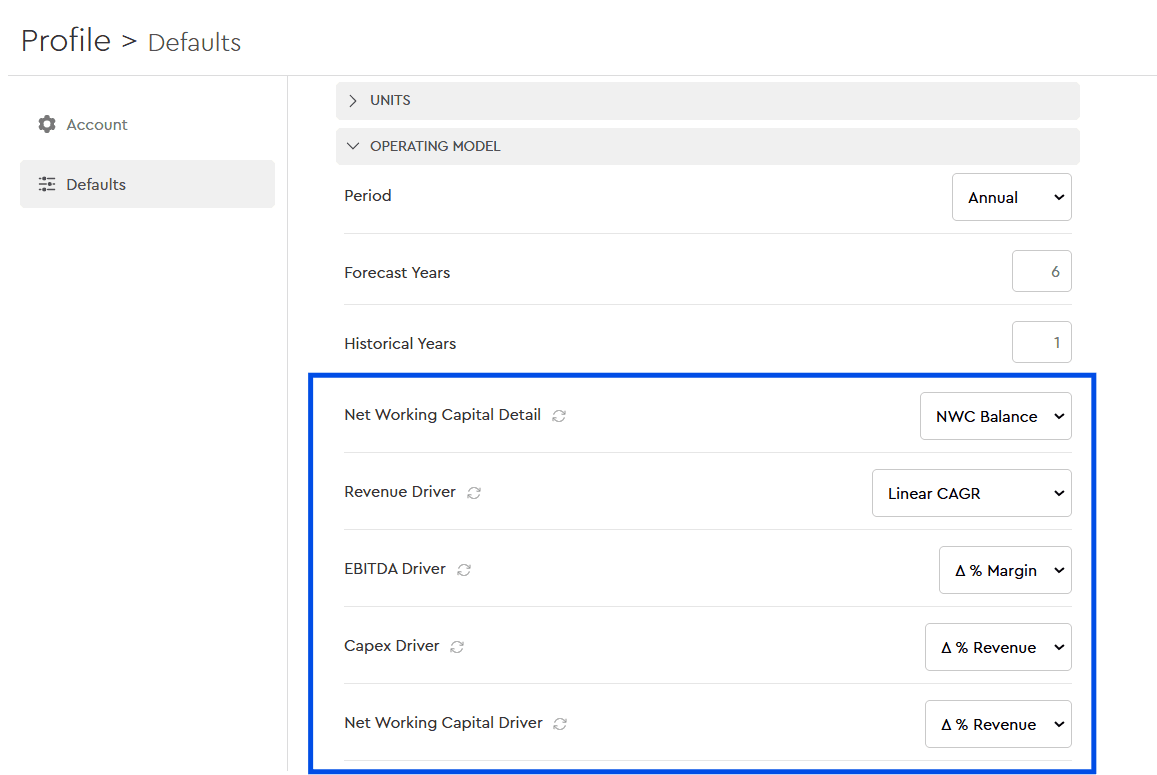Screen dimensions: 1157x775
Task: Open the Account settings page in sidebar
Action: [x=96, y=124]
